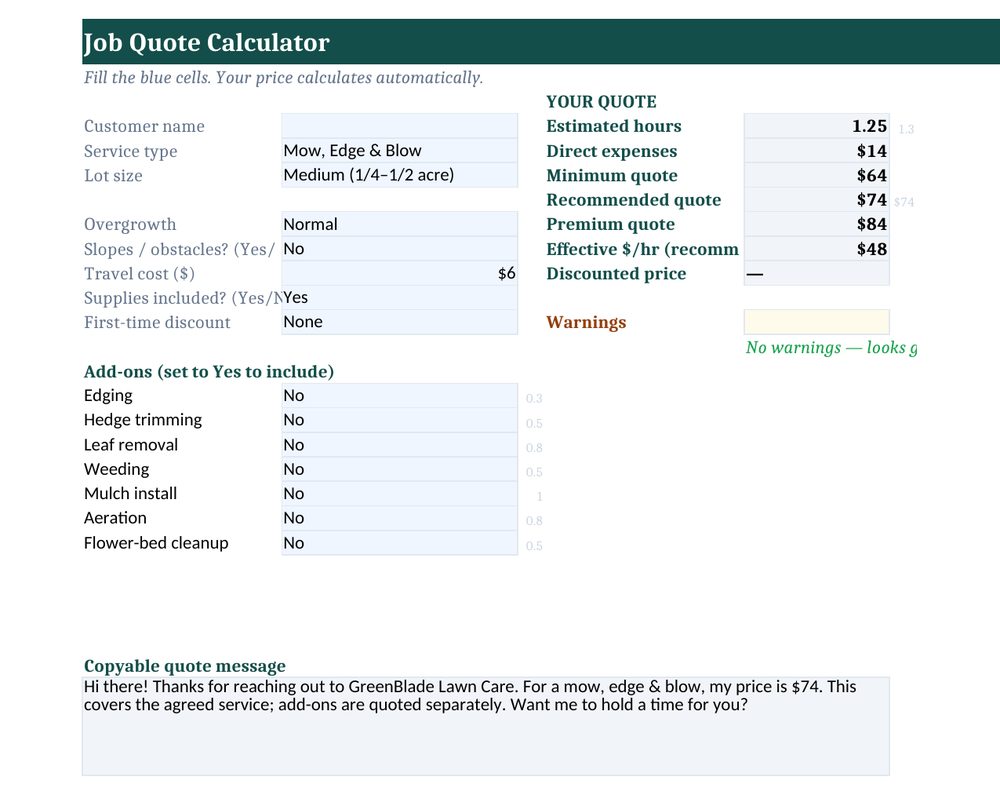The height and width of the screenshot is (795, 1000).
Task: Click the 'Overgrowth' label
Action: (x=130, y=224)
